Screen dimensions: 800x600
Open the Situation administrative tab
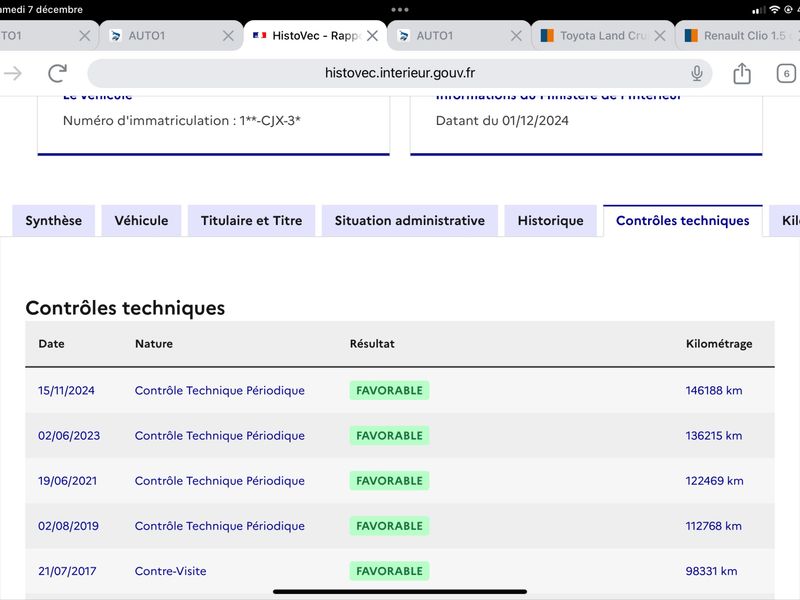(x=410, y=220)
